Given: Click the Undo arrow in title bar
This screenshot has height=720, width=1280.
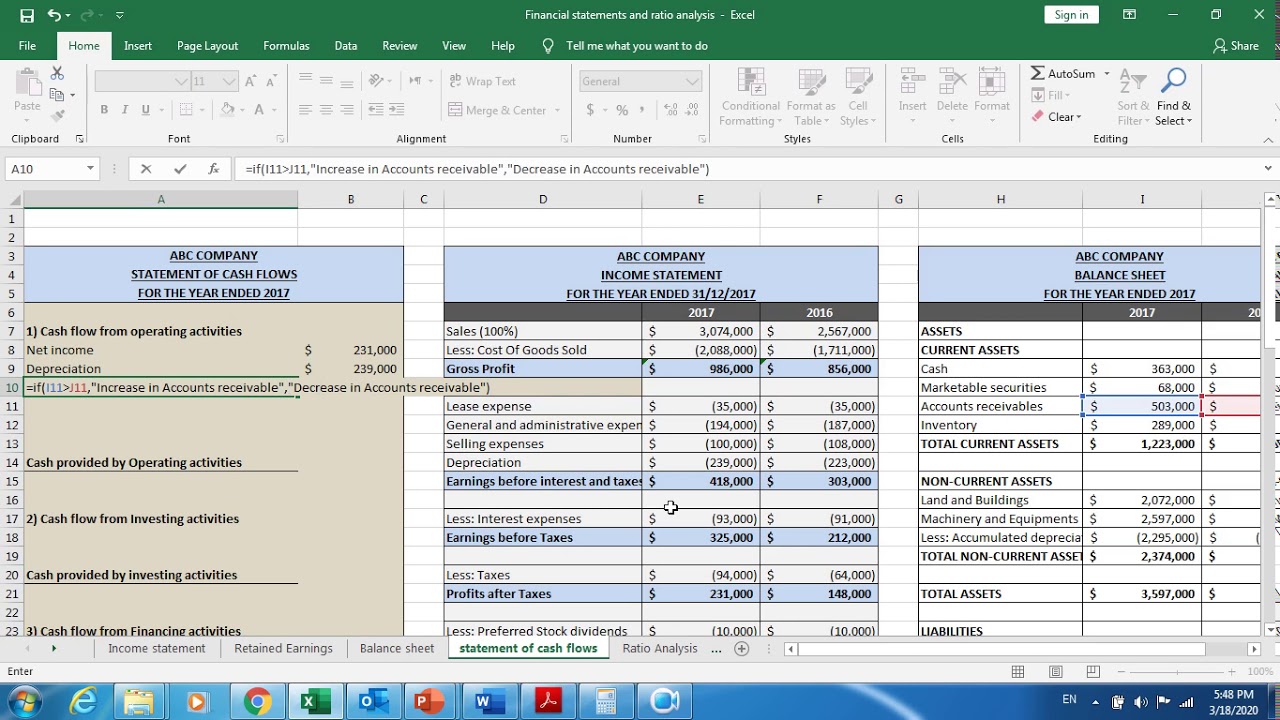Looking at the screenshot, I should point(54,15).
